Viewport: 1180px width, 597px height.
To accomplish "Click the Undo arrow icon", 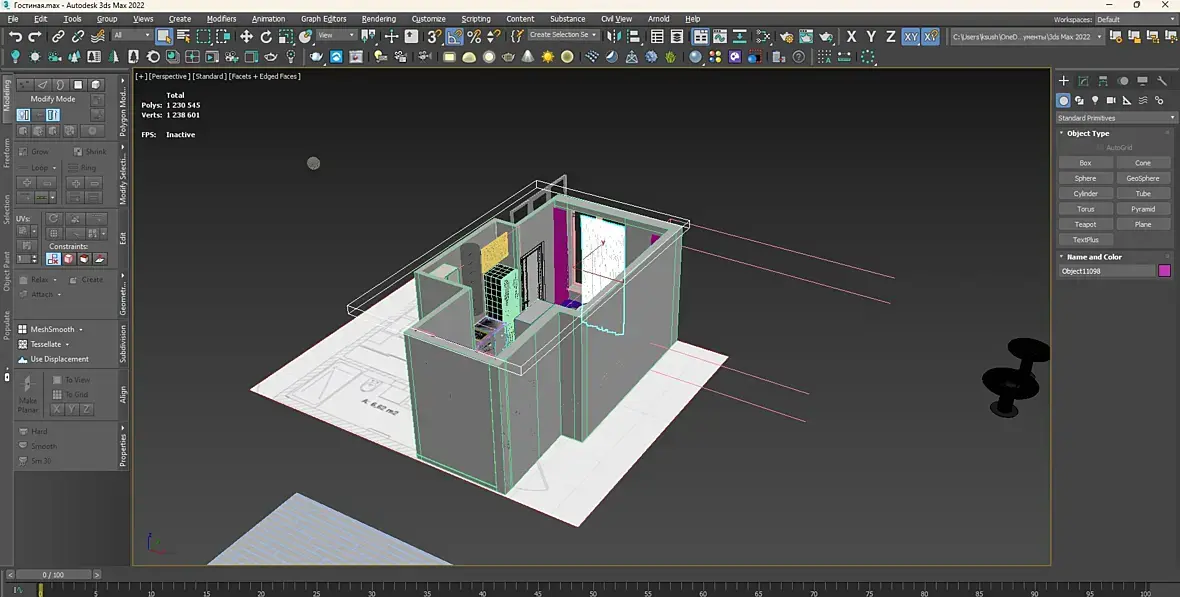I will point(15,36).
